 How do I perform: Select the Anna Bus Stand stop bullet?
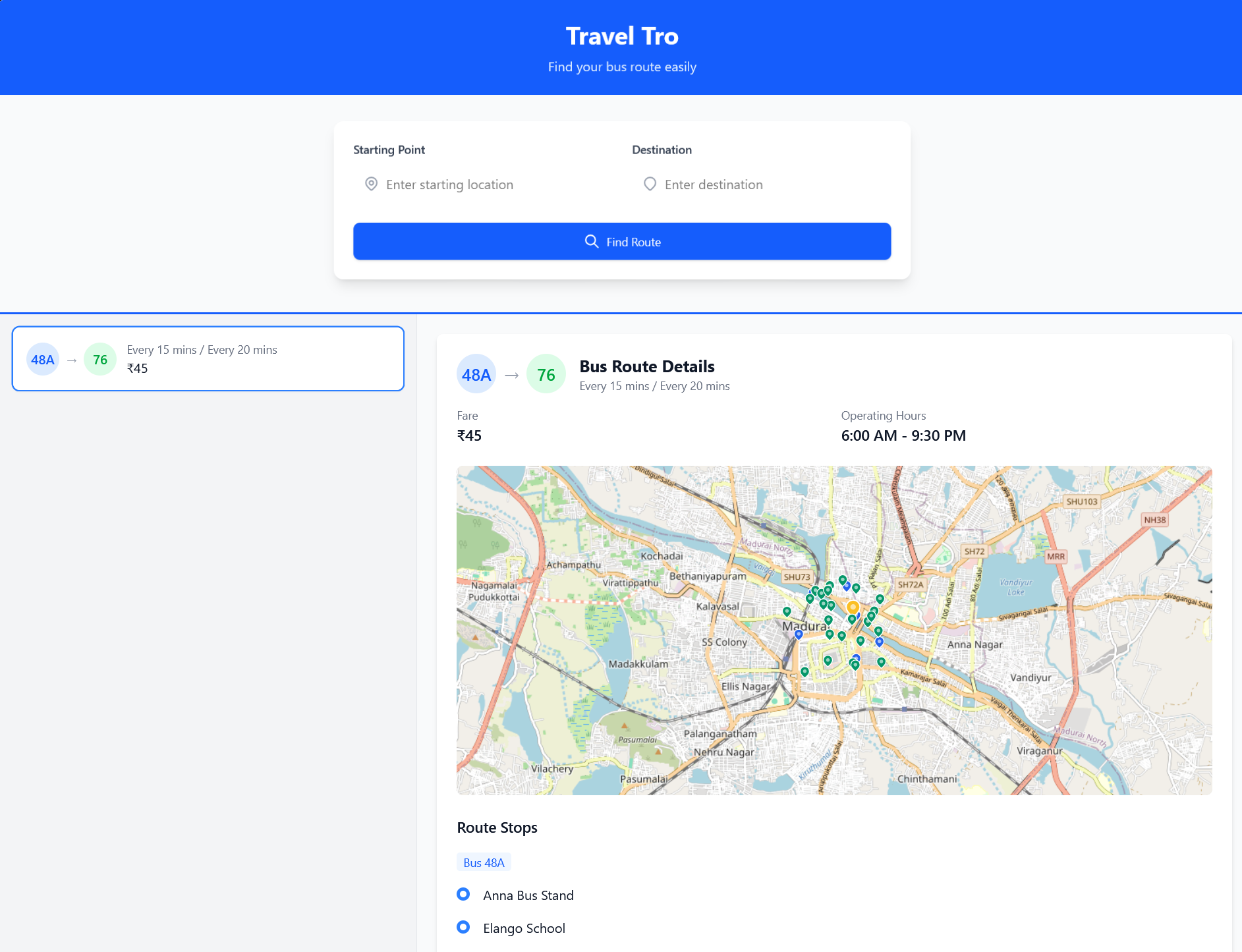click(463, 895)
